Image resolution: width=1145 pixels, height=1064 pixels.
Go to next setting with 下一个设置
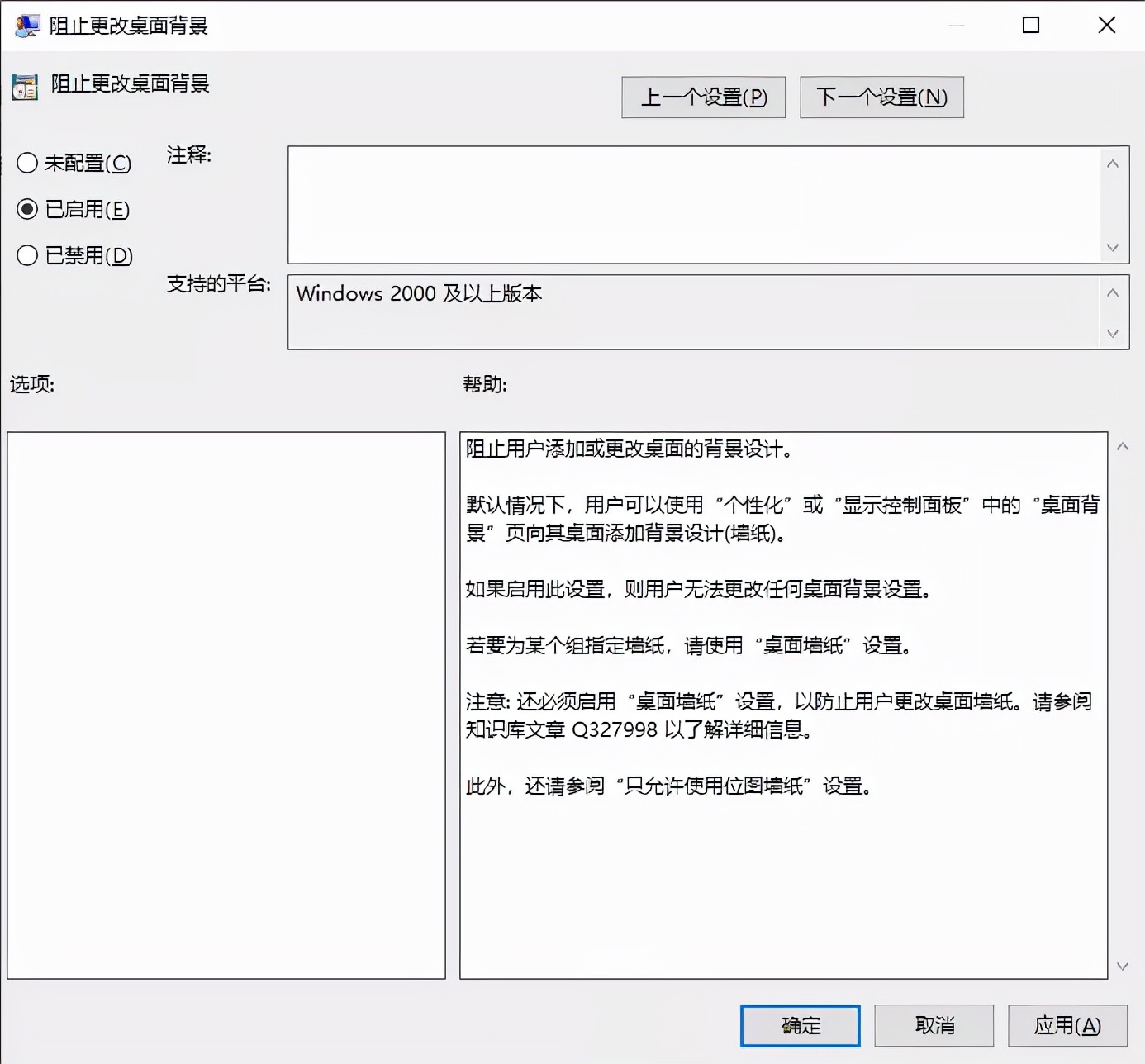pos(881,97)
